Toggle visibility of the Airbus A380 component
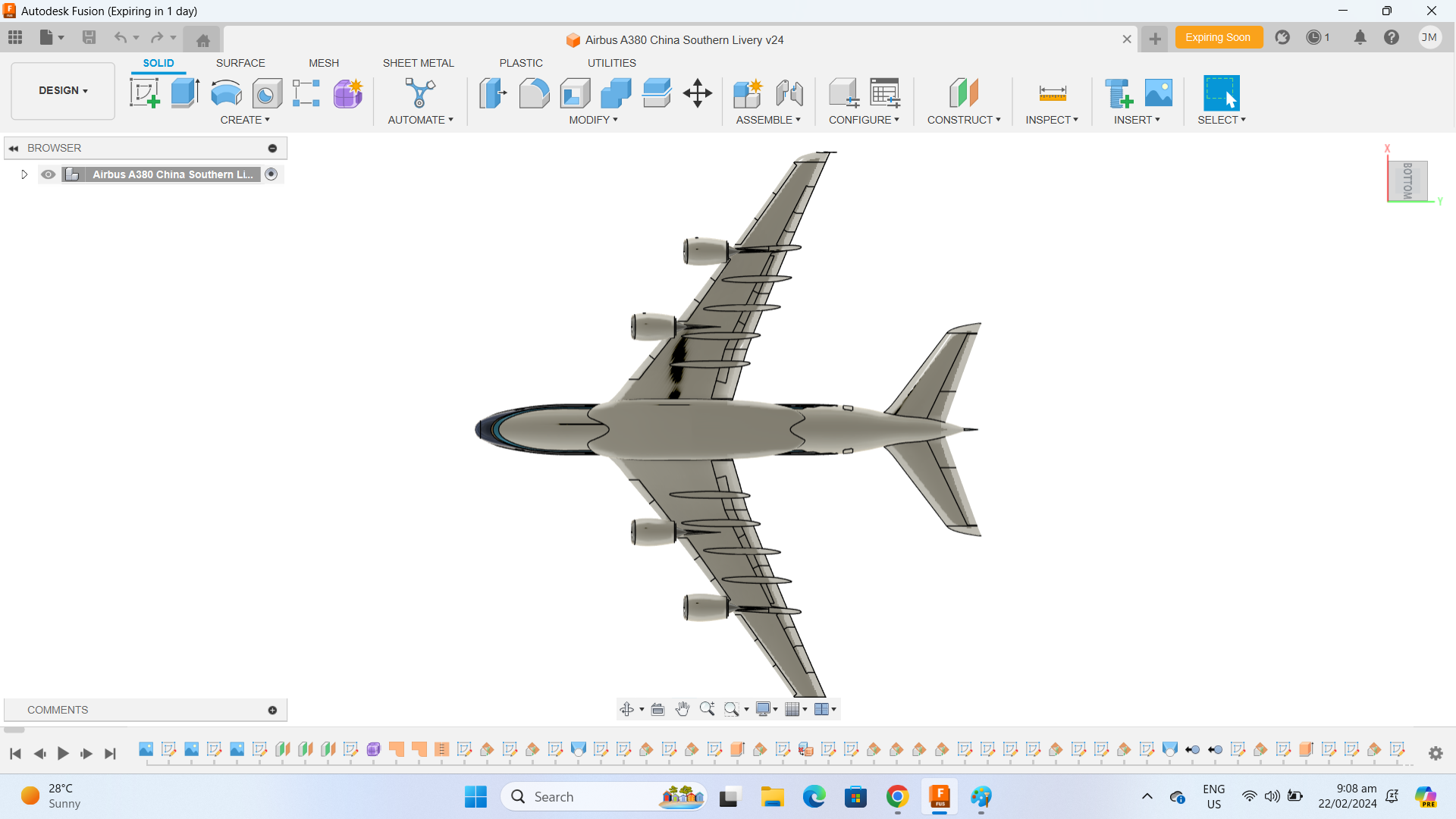The height and width of the screenshot is (819, 1456). pos(48,174)
